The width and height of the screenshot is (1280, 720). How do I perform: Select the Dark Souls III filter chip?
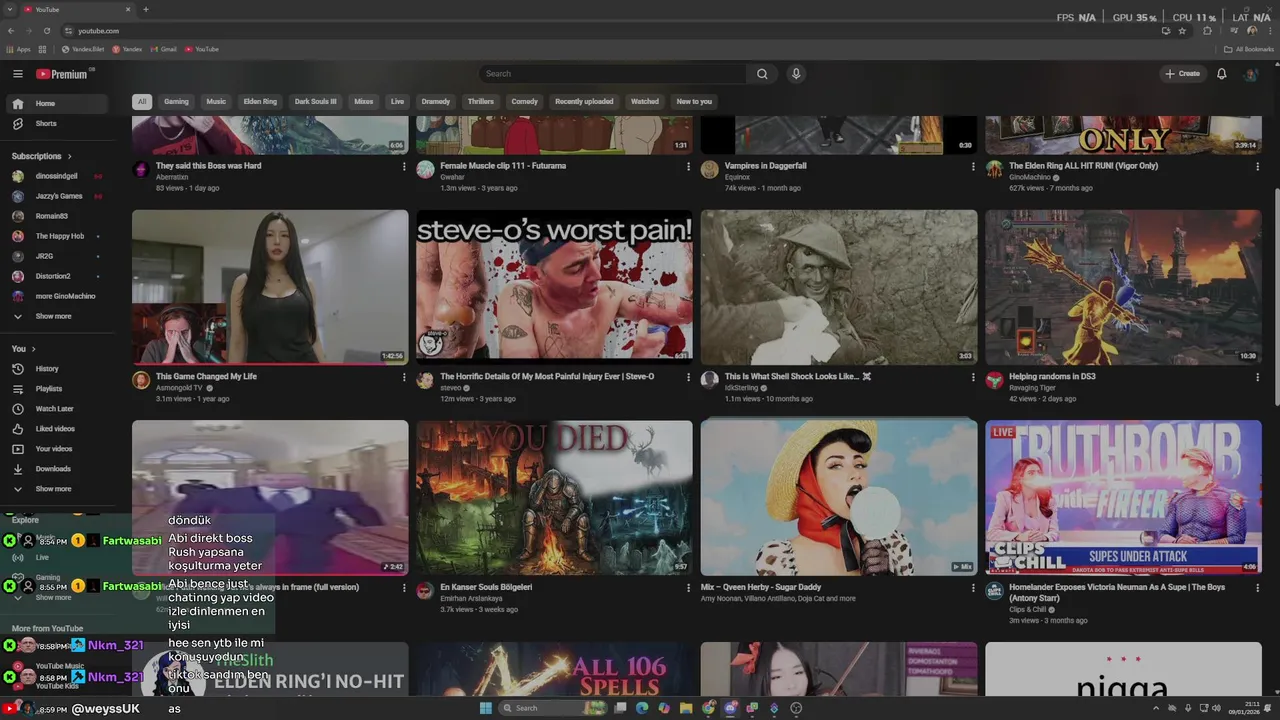315,102
